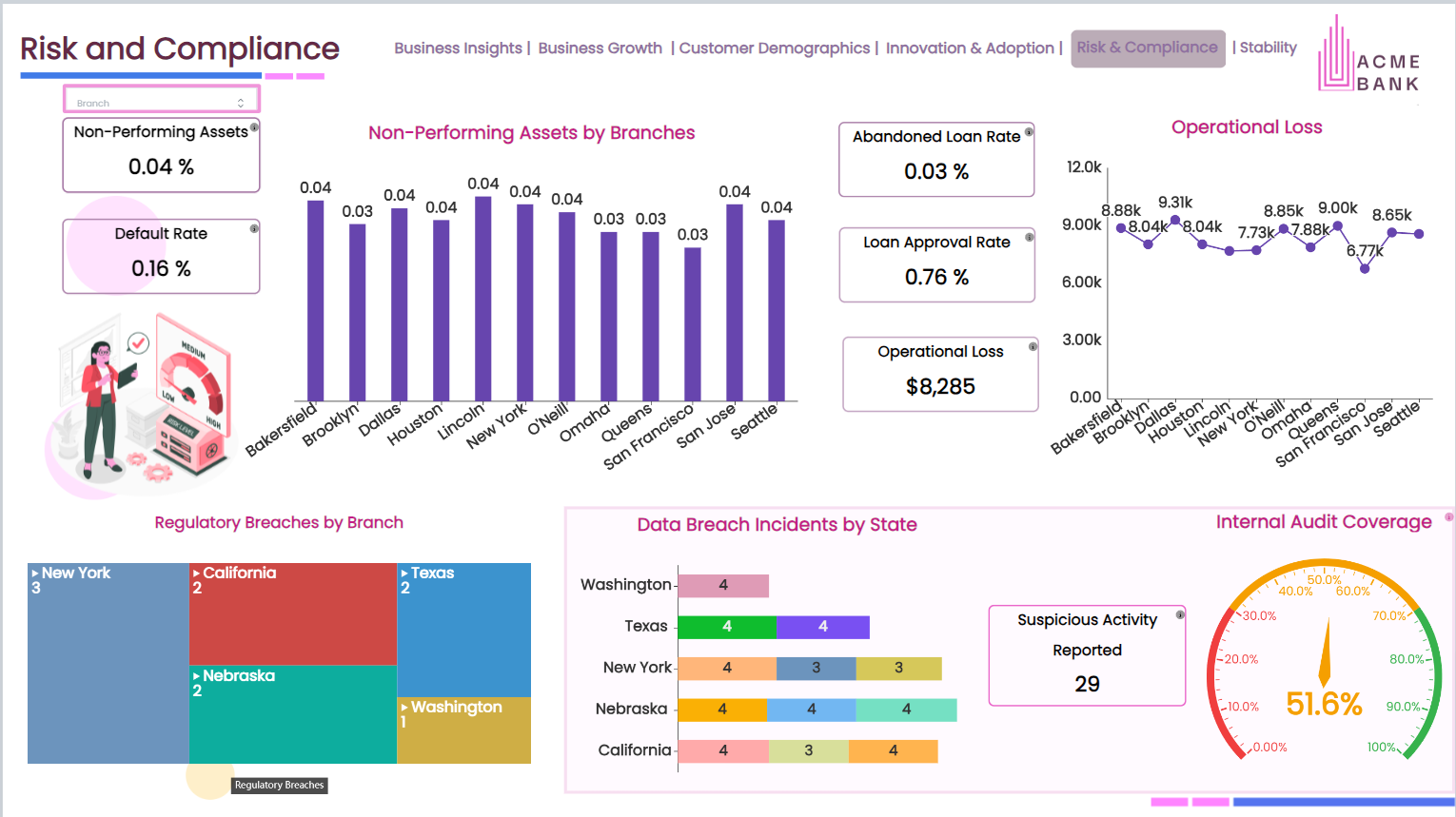Screen dimensions: 1456x817
Task: Click Operational Loss value $8,285
Action: 940,387
